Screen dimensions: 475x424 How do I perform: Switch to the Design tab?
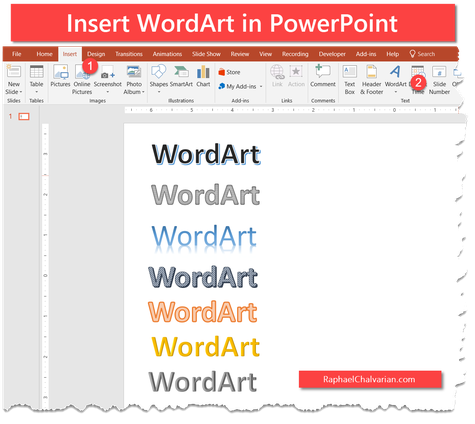pyautogui.click(x=96, y=54)
